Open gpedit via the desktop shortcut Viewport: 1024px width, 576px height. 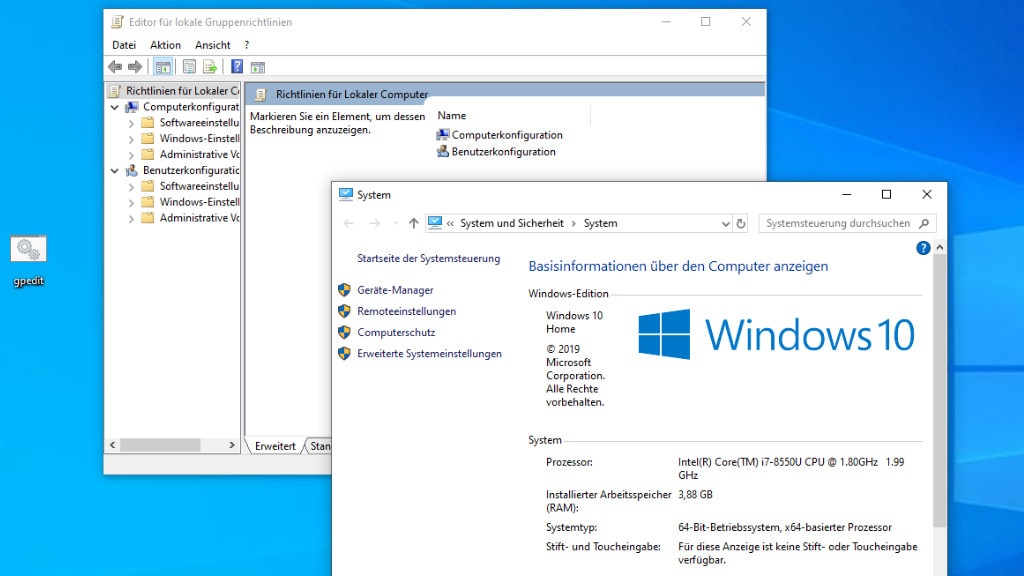click(28, 249)
